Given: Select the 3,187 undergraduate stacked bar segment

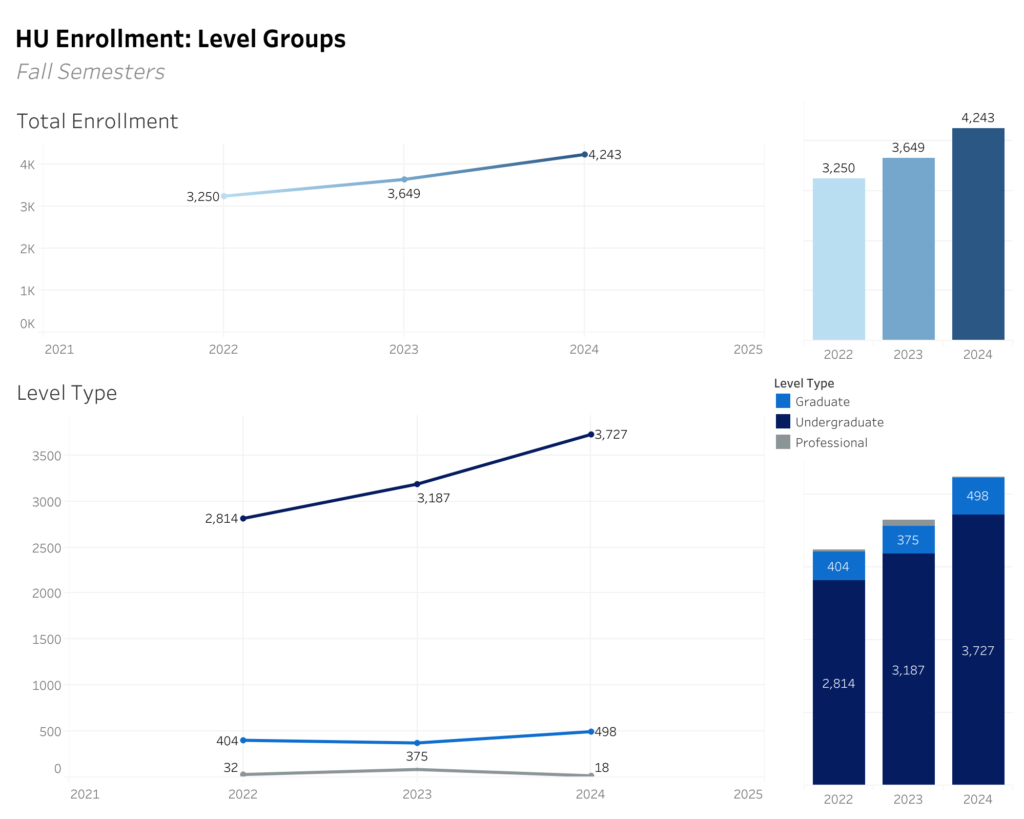Looking at the screenshot, I should 908,669.
